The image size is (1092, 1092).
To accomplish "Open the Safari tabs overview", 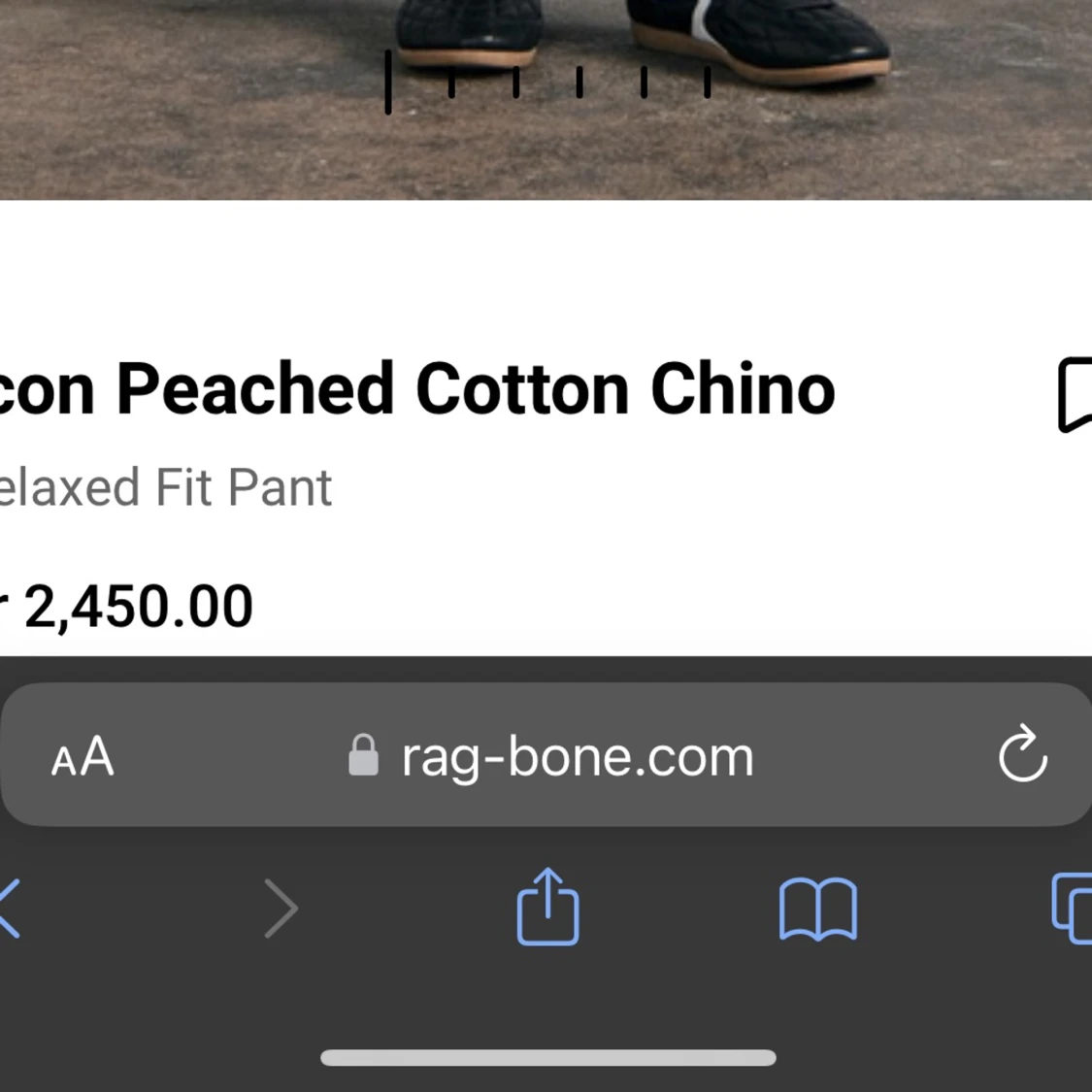I will [x=1072, y=909].
